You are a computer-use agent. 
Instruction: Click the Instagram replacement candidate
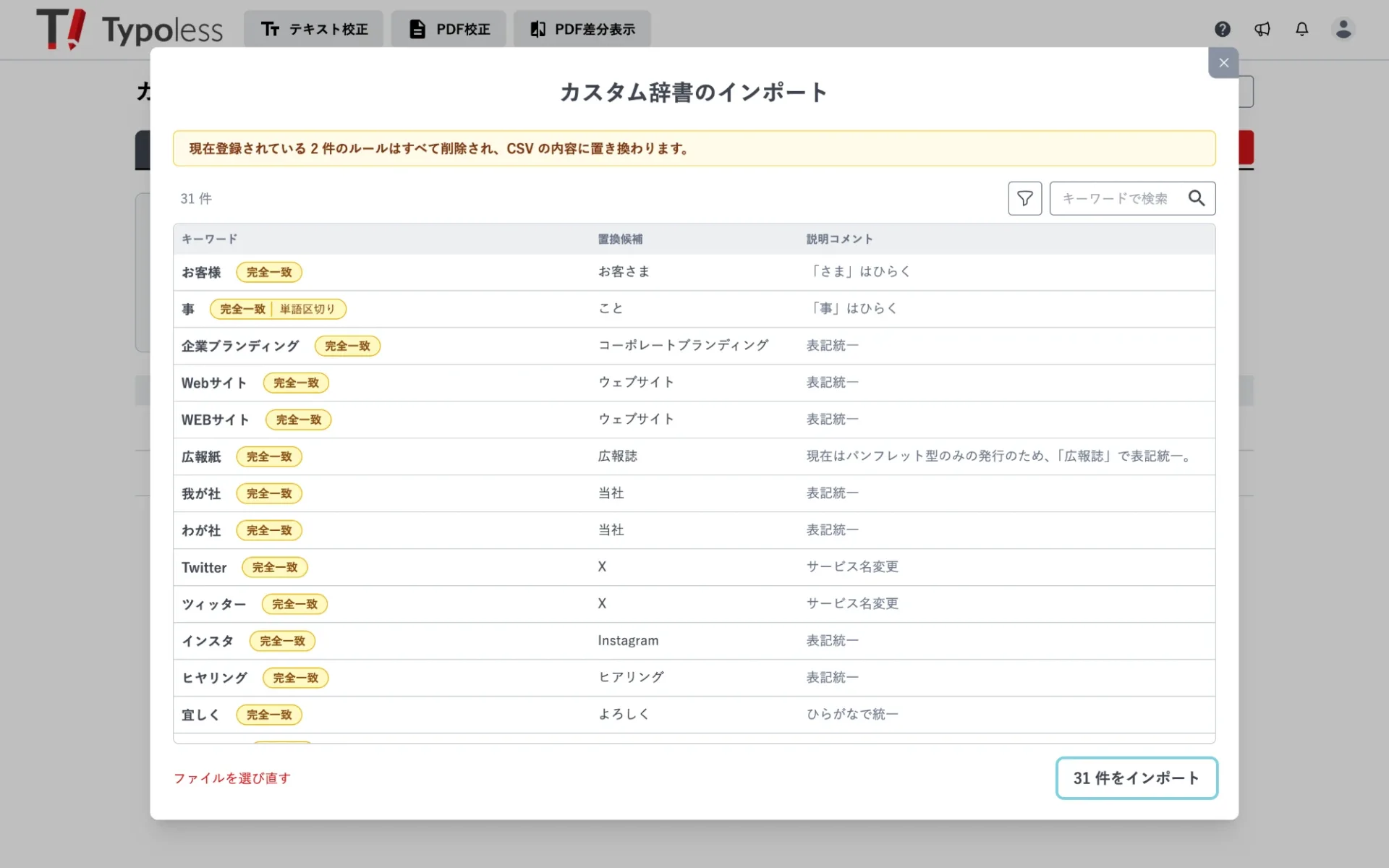tap(628, 640)
